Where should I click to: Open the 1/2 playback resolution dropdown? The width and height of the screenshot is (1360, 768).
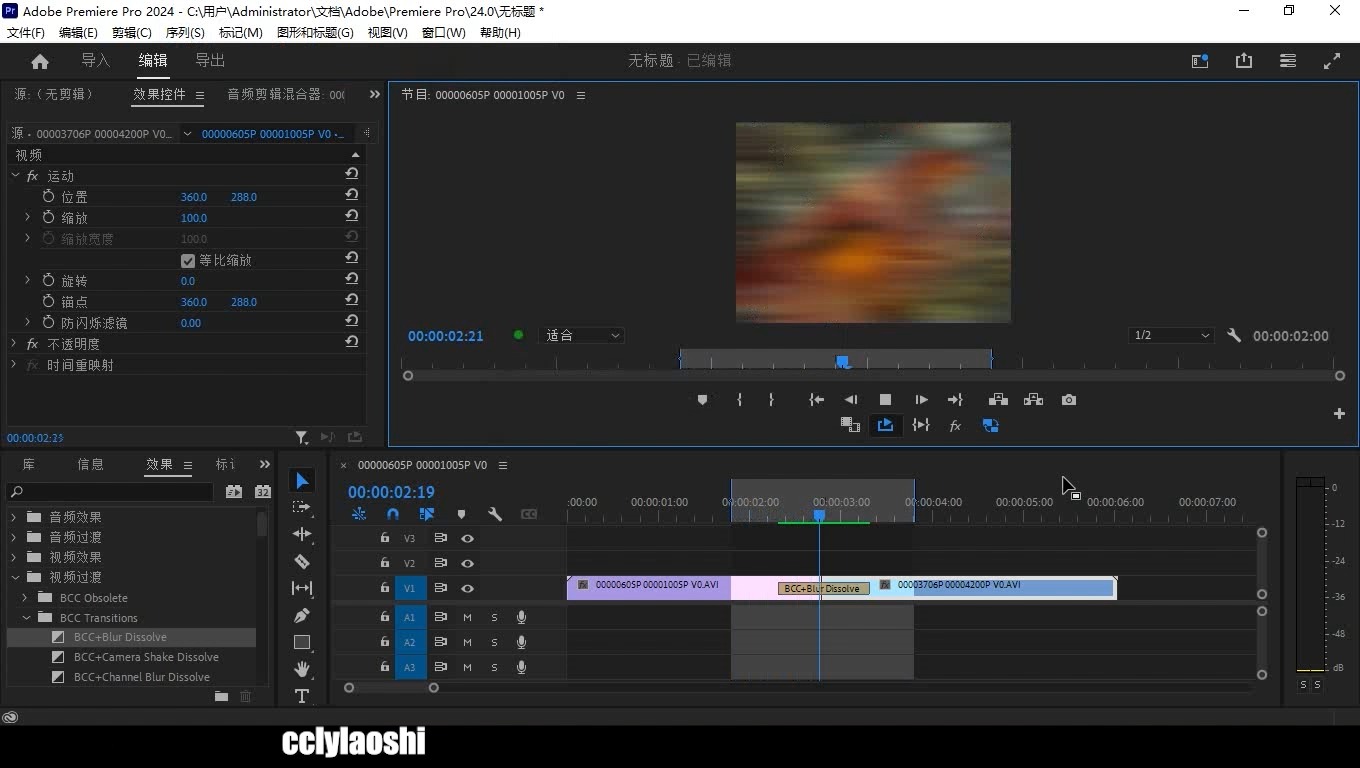point(1171,336)
